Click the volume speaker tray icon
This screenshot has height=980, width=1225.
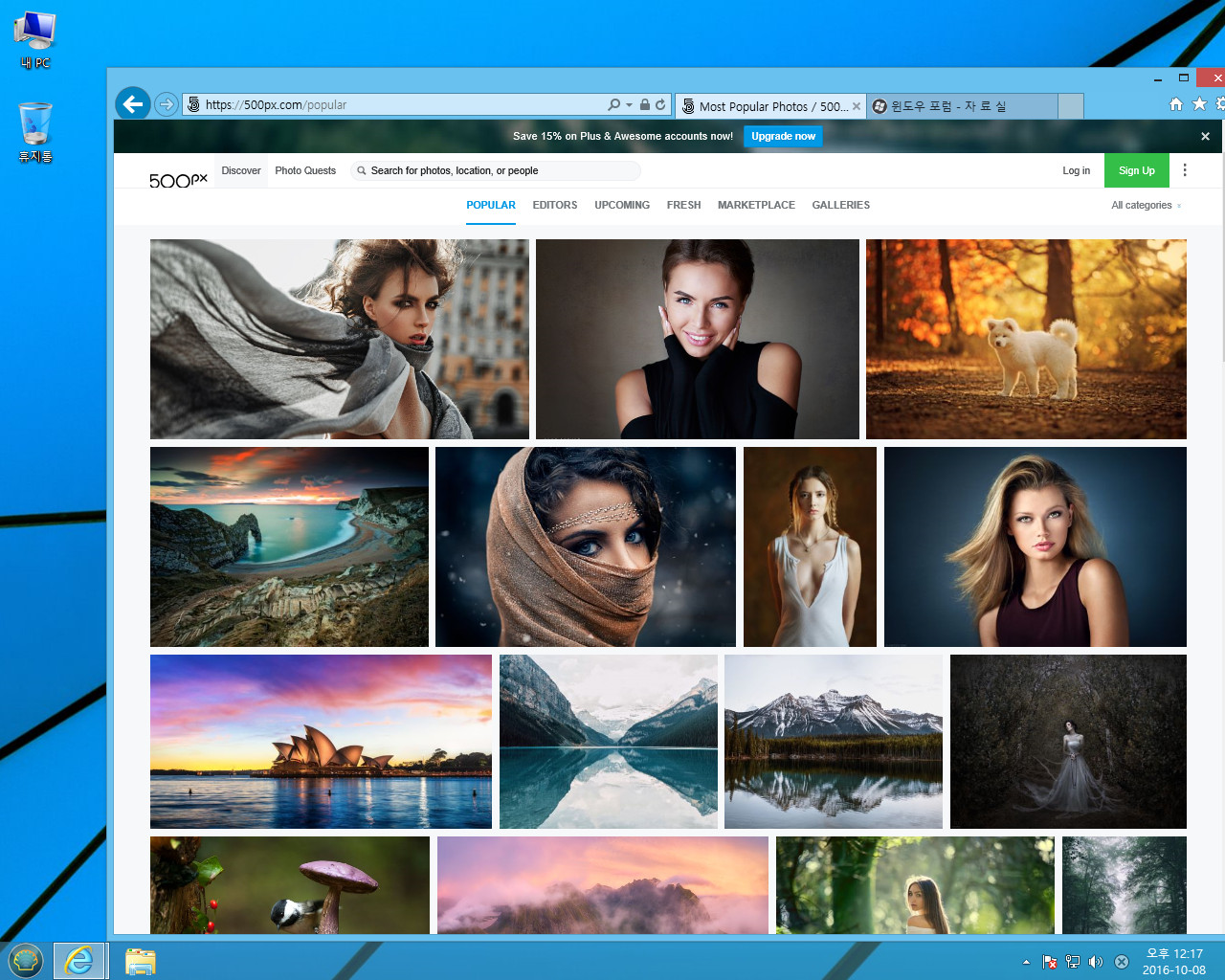coord(1096,962)
